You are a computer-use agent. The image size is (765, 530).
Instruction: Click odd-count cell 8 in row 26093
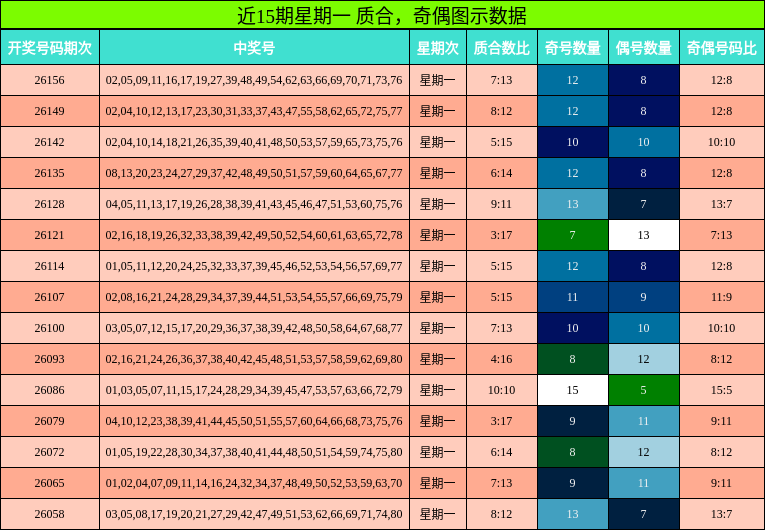click(x=573, y=359)
